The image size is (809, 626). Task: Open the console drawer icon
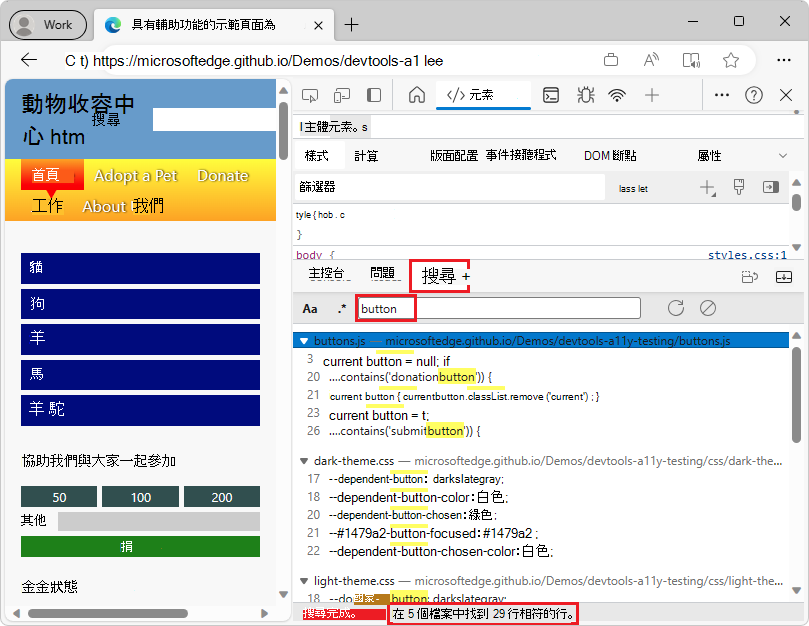coord(551,95)
